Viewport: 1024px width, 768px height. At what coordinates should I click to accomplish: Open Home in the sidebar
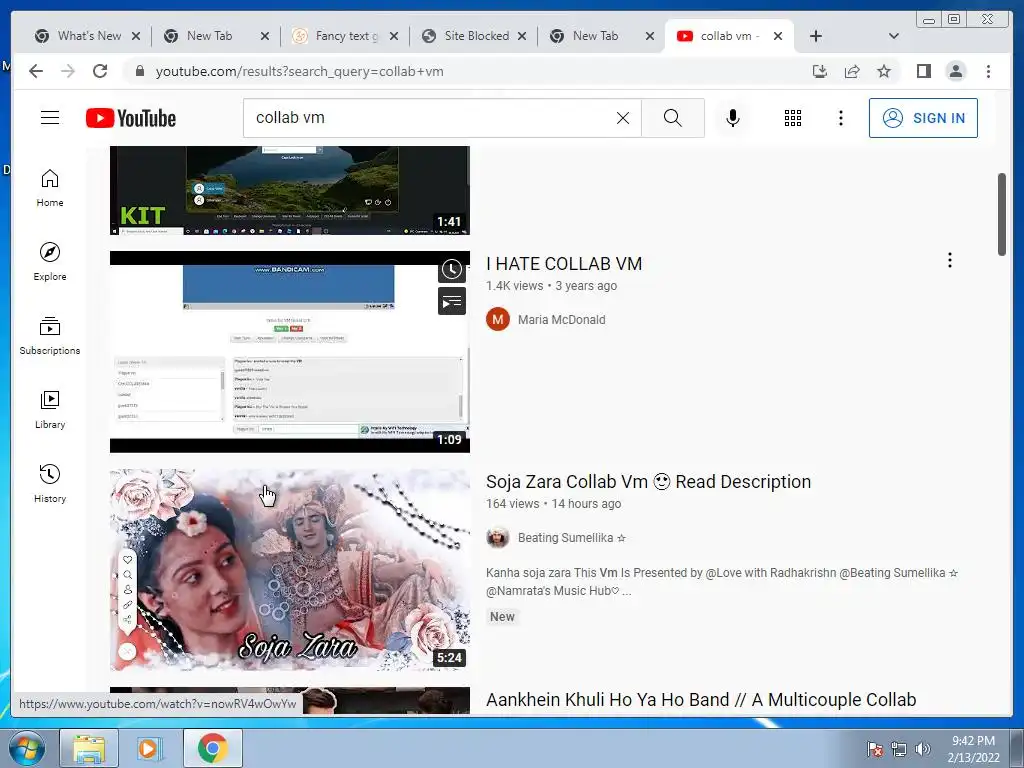(x=50, y=188)
